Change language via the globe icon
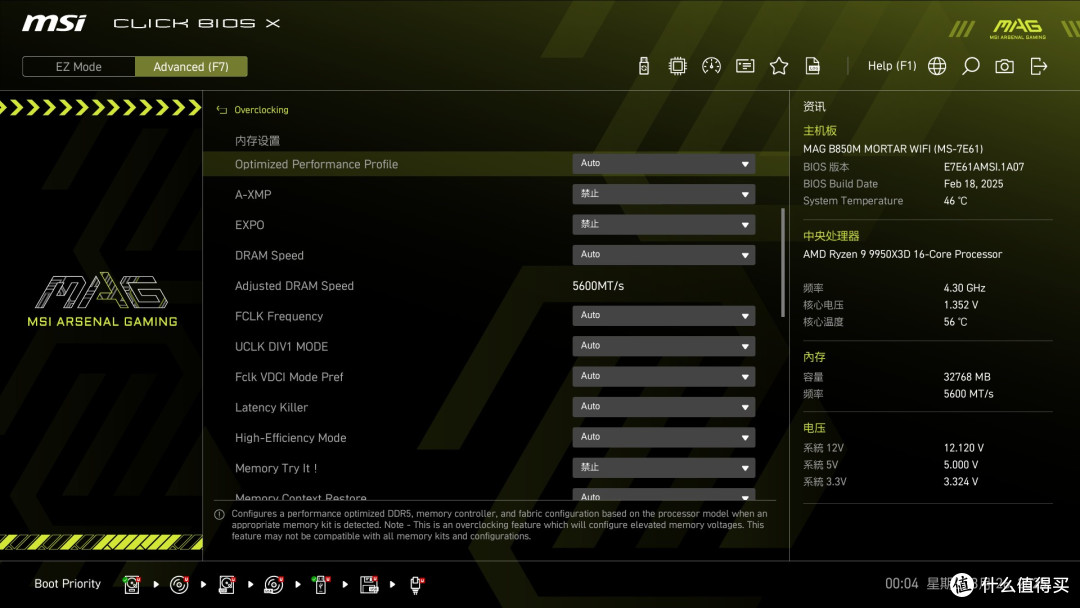Viewport: 1080px width, 608px height. pos(937,66)
